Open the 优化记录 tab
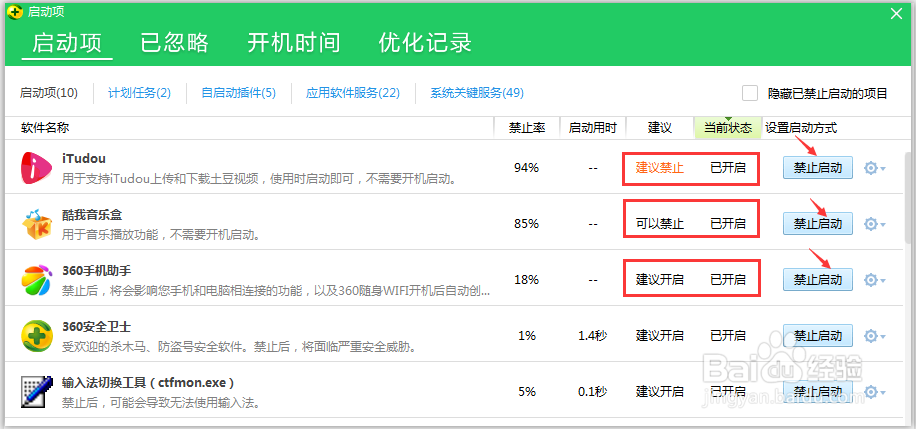This screenshot has height=429, width=916. click(425, 43)
